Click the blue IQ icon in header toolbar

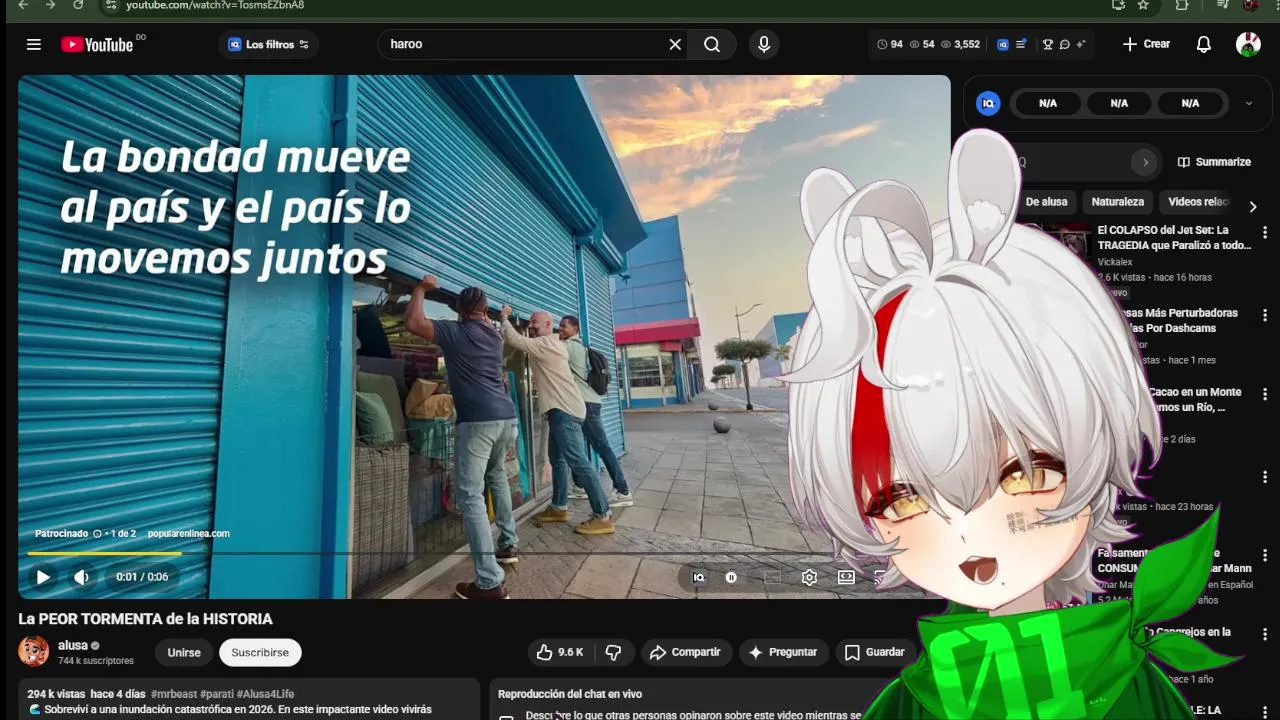pos(1003,44)
